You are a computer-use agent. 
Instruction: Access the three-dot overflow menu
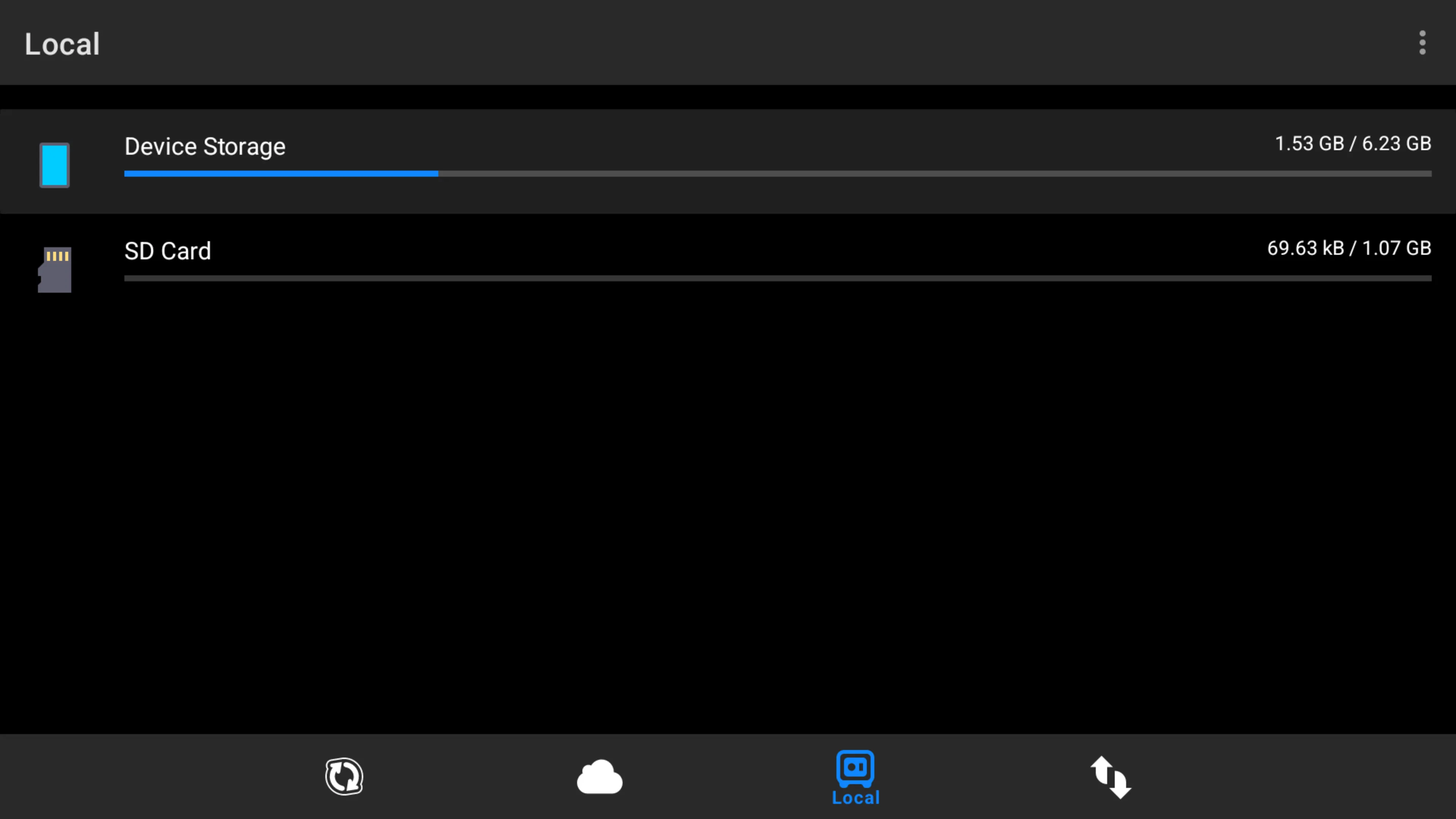tap(1422, 43)
